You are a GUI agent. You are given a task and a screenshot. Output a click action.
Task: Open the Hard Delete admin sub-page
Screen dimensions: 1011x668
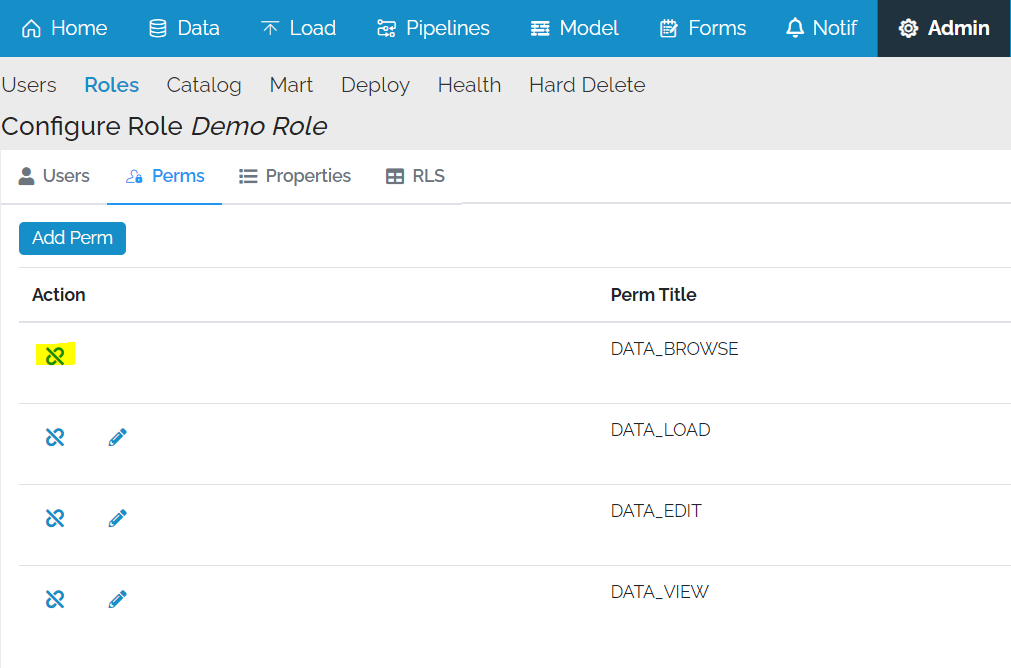click(587, 85)
